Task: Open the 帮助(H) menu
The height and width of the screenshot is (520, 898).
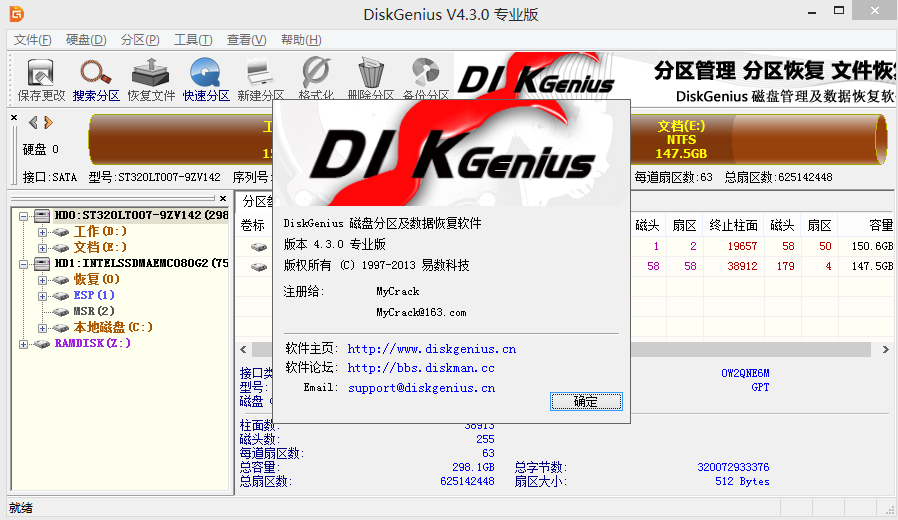Action: click(301, 40)
